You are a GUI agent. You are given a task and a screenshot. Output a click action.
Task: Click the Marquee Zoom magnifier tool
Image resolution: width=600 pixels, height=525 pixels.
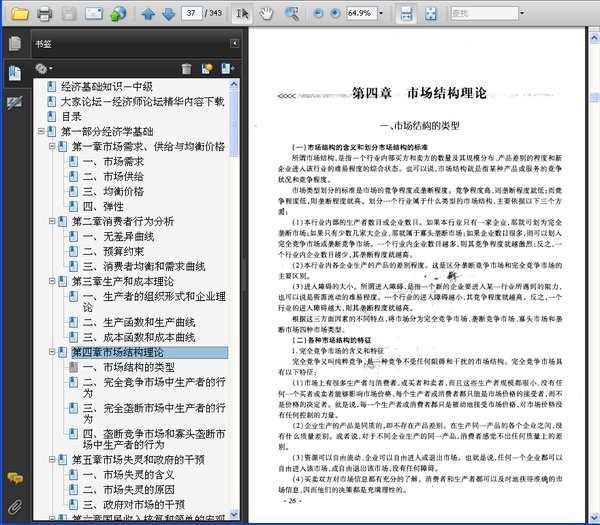pos(292,14)
